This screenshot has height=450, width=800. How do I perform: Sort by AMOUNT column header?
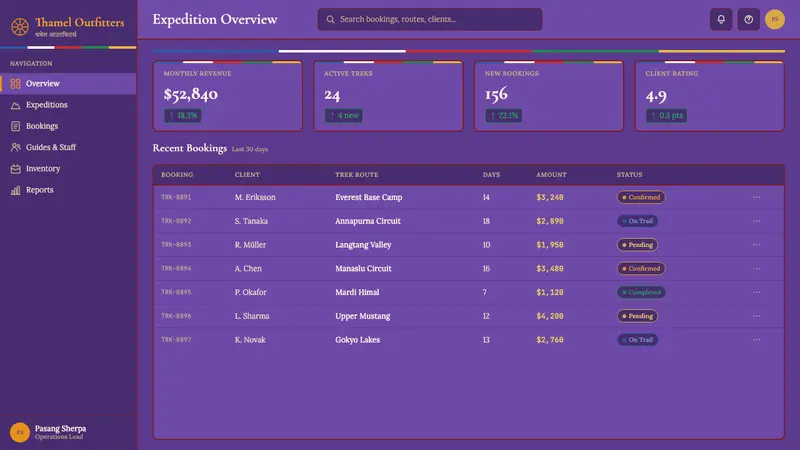coord(551,174)
